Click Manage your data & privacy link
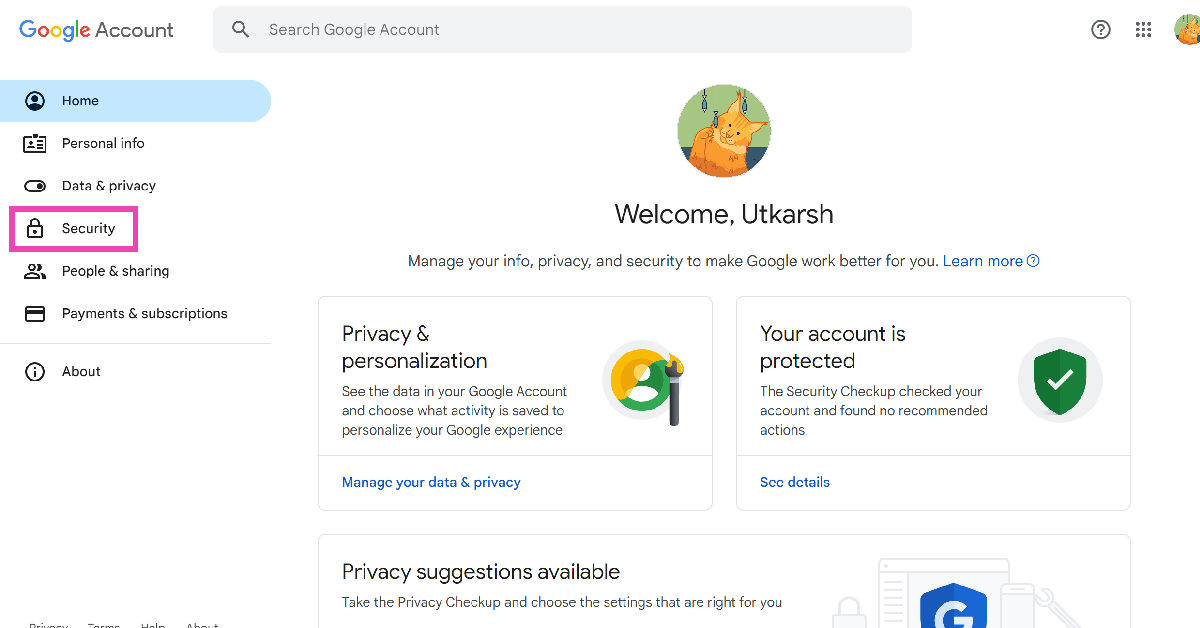 [x=431, y=482]
